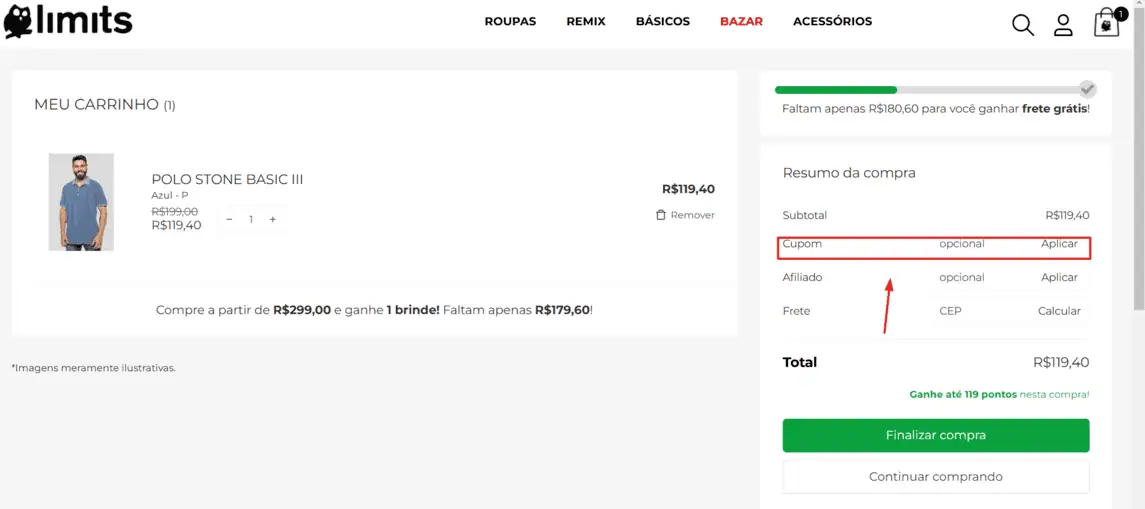The height and width of the screenshot is (509, 1145).
Task: Open the shopping bag cart icon
Action: coord(1106,24)
